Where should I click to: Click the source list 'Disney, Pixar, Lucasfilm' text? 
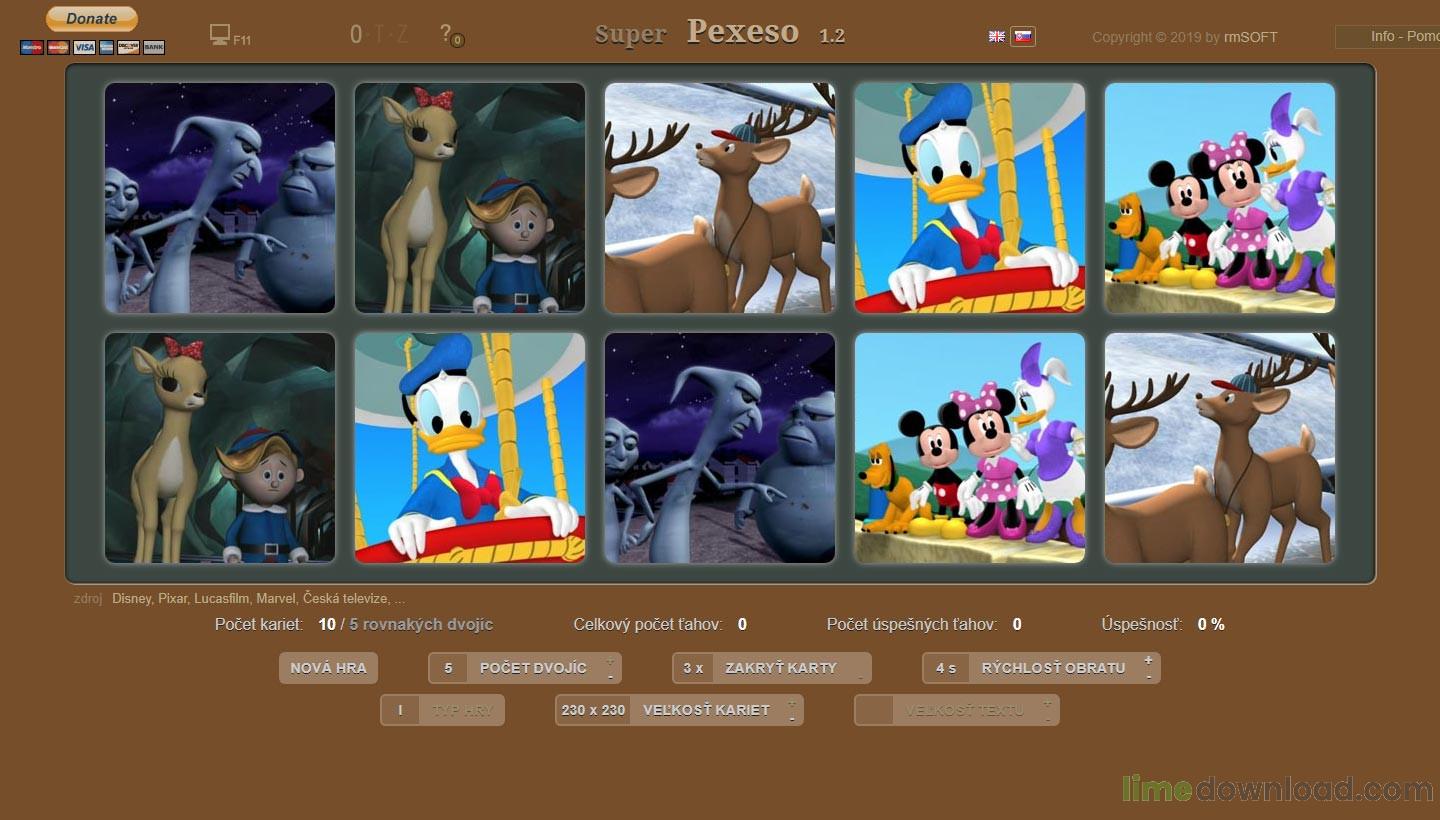point(258,598)
